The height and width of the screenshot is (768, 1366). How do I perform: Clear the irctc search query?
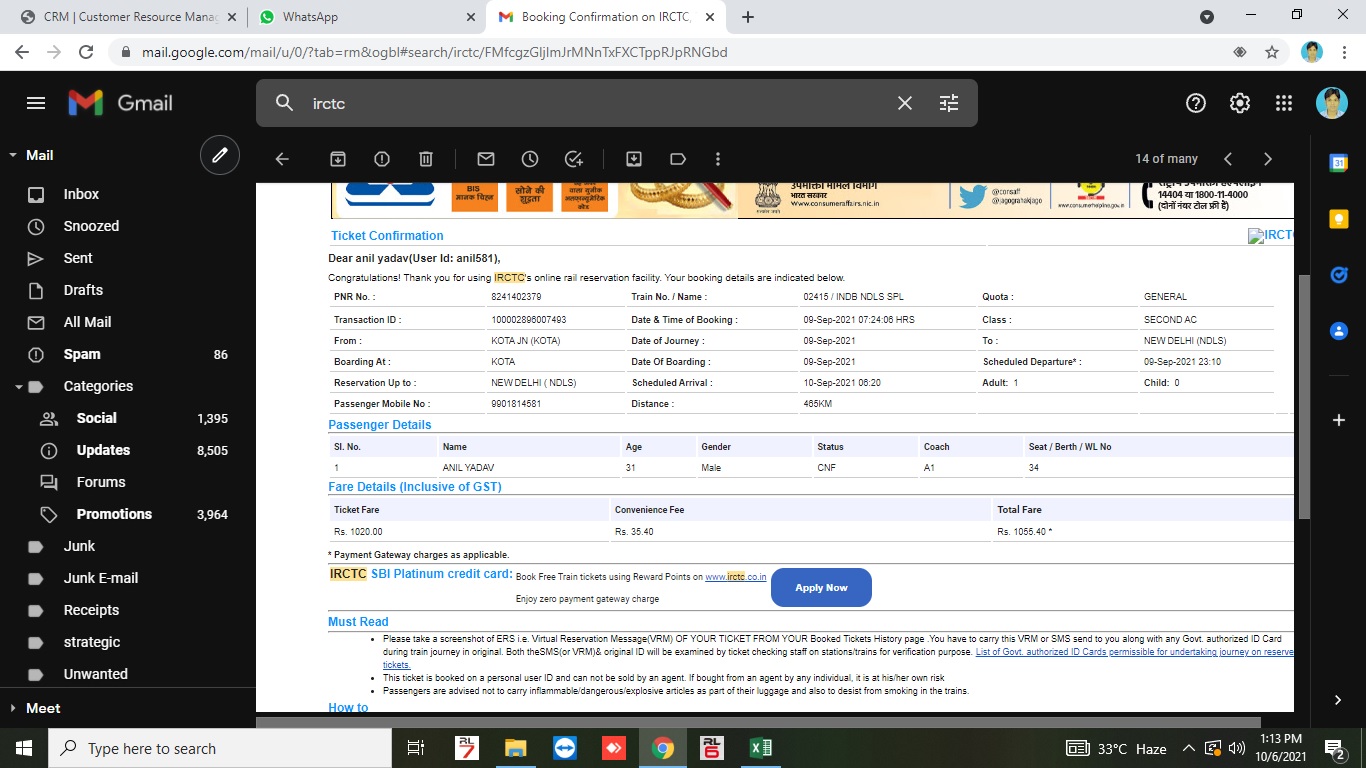point(905,103)
